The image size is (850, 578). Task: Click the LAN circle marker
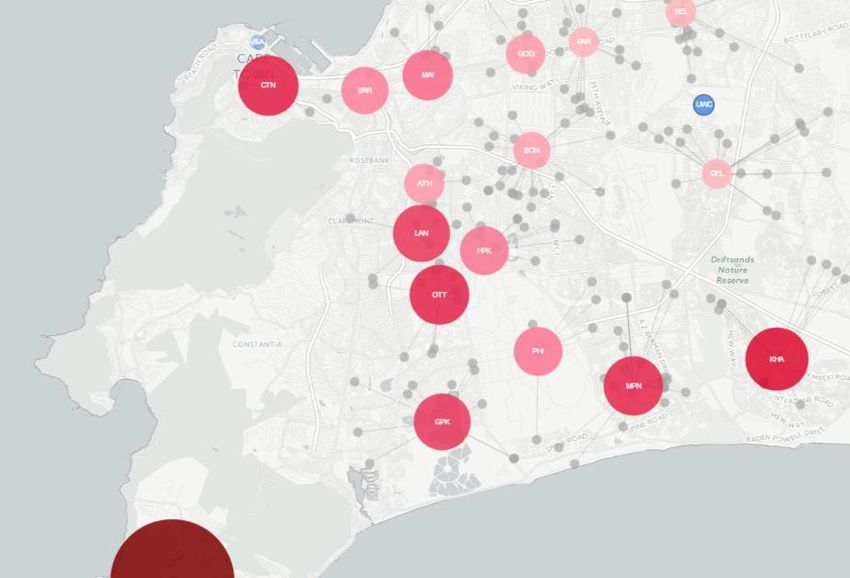[x=421, y=233]
